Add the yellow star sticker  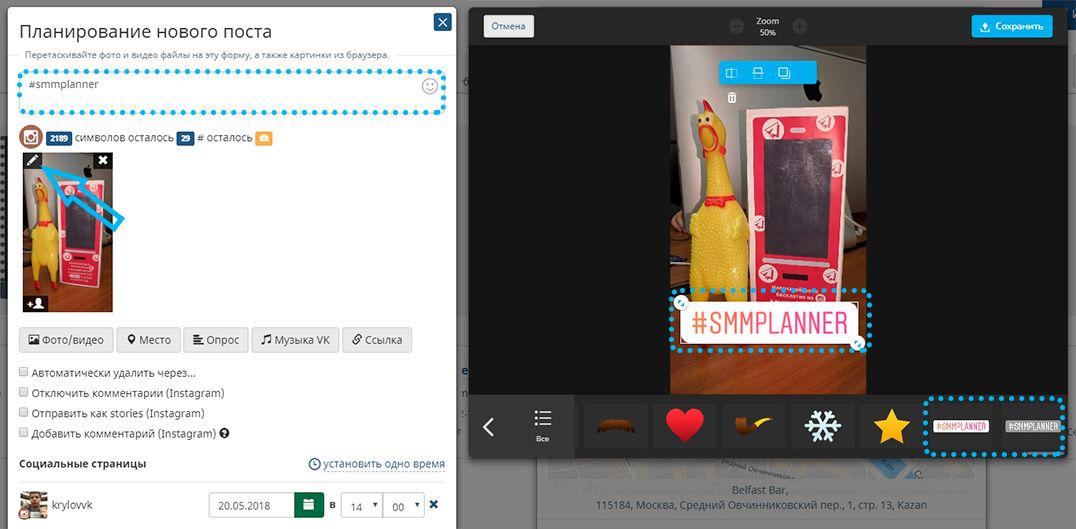tap(891, 426)
